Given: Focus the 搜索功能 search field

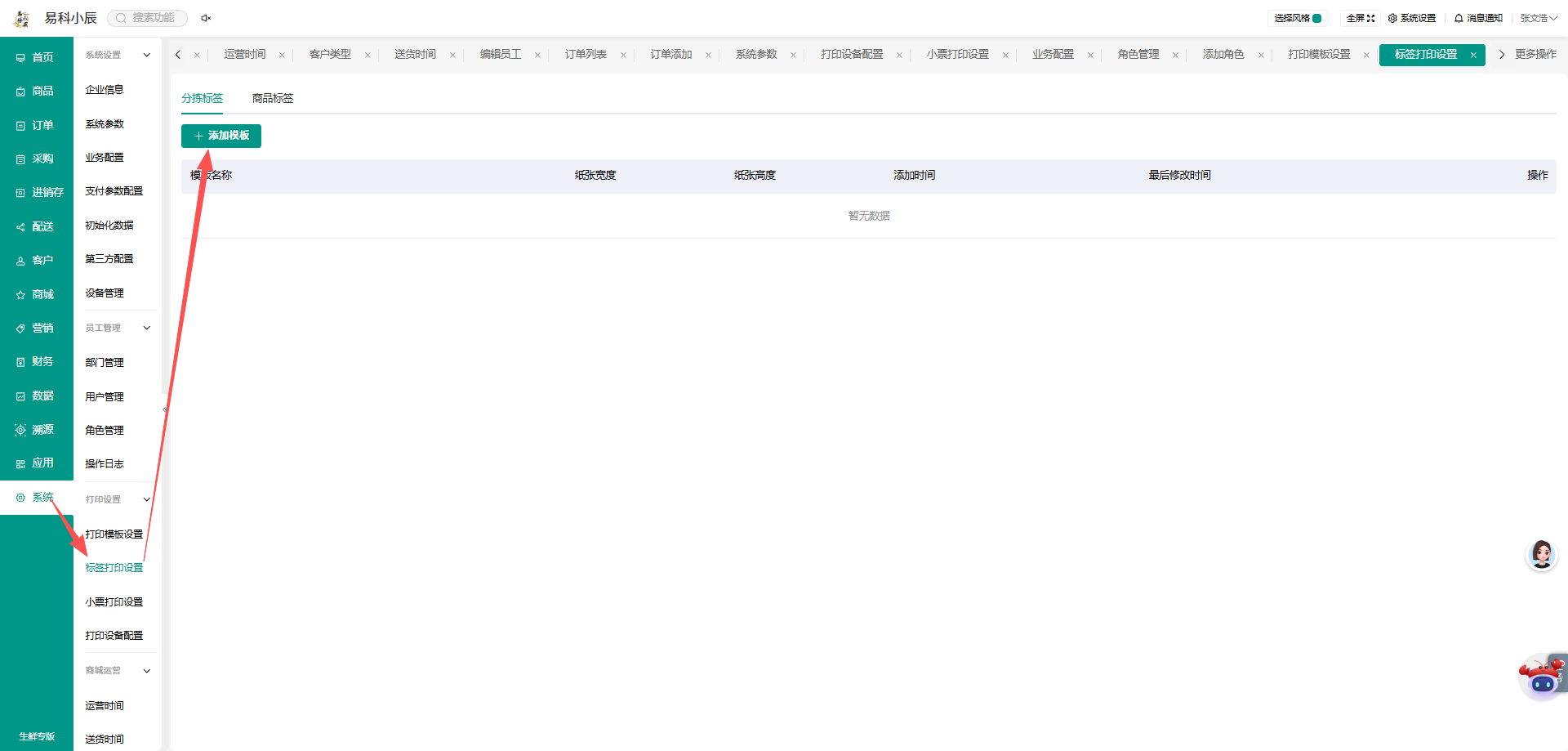Looking at the screenshot, I should point(148,18).
